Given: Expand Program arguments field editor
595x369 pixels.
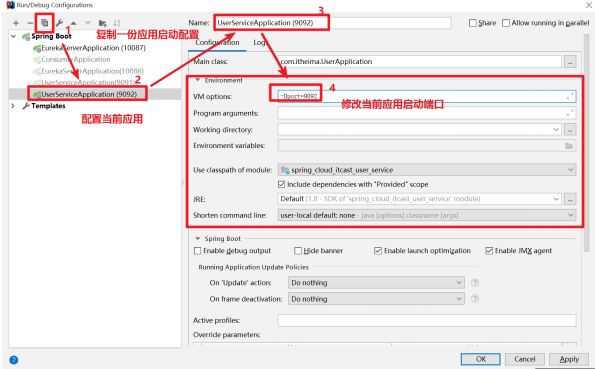Looking at the screenshot, I should pyautogui.click(x=570, y=113).
